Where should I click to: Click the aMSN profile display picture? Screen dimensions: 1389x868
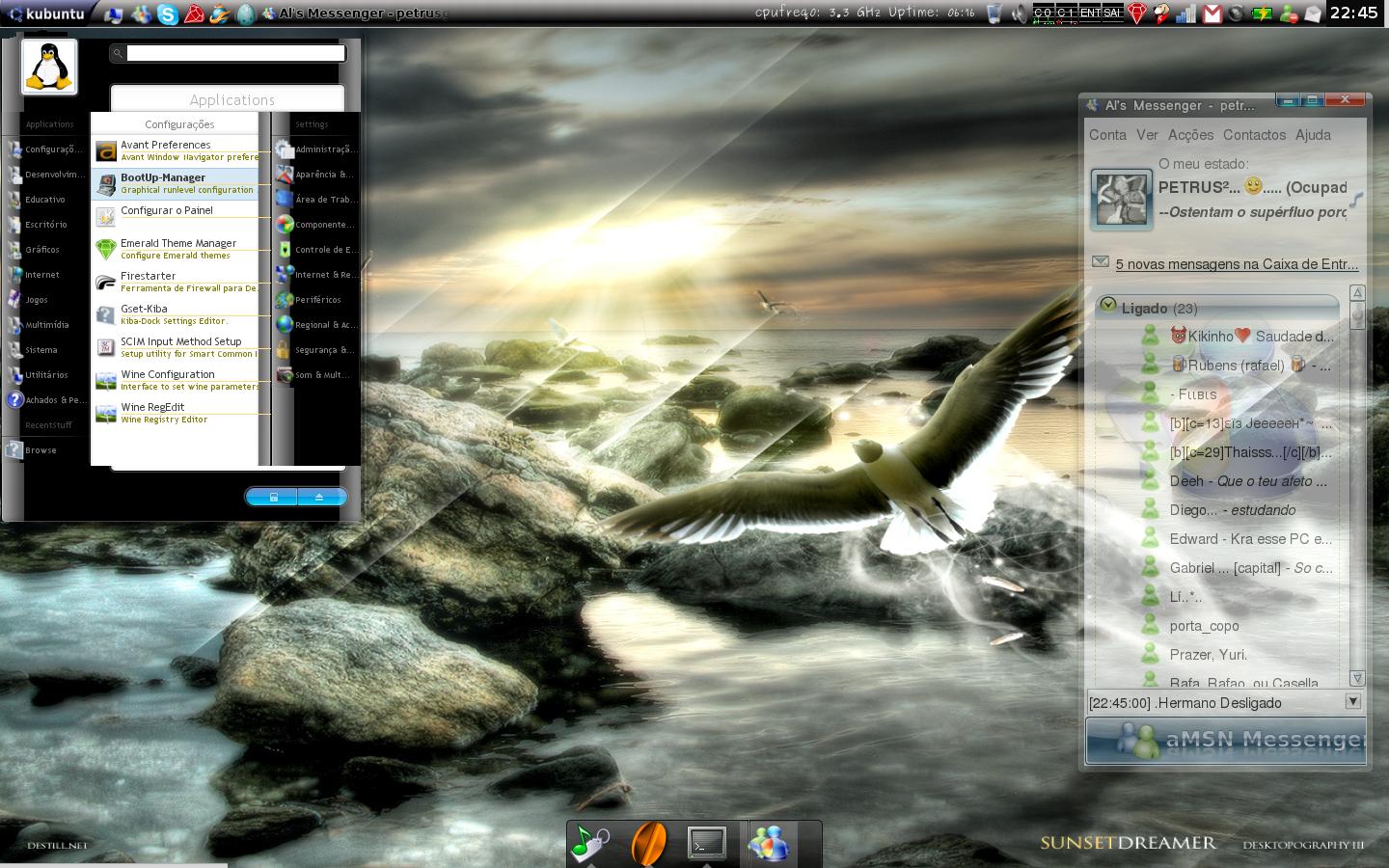coord(1122,200)
